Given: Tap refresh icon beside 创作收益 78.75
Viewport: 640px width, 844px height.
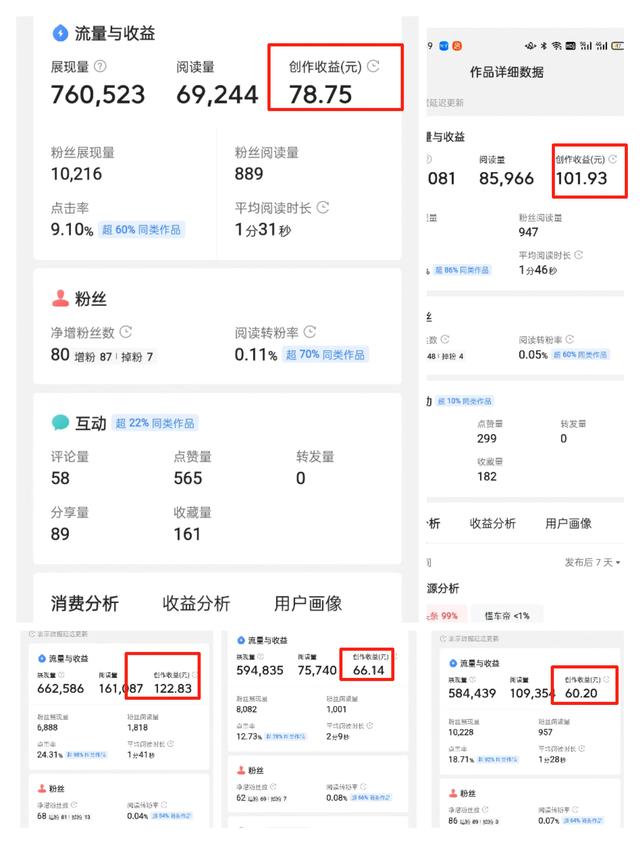Looking at the screenshot, I should click(373, 67).
